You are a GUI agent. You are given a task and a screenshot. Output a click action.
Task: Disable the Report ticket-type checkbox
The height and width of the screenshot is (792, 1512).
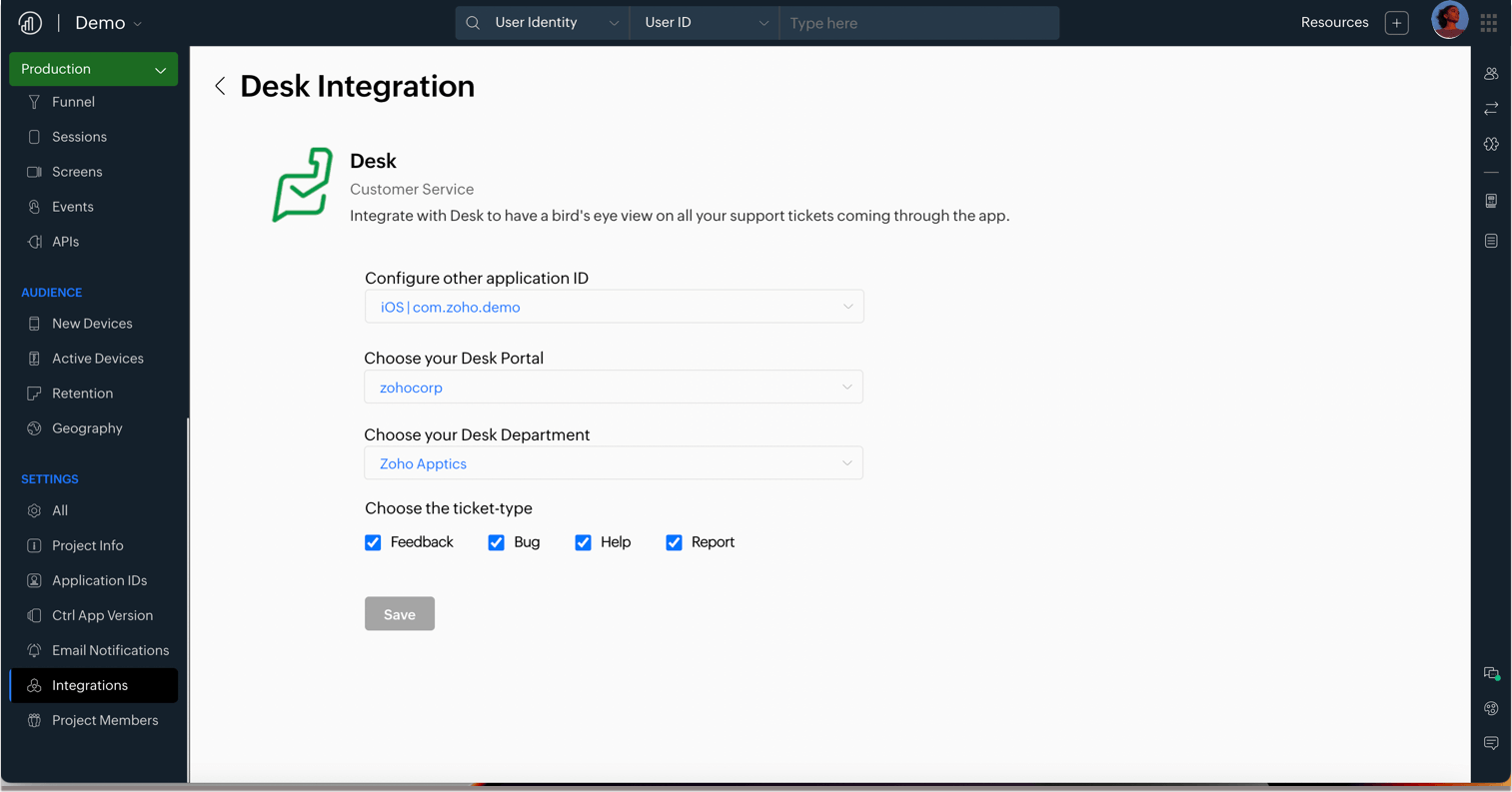[674, 542]
